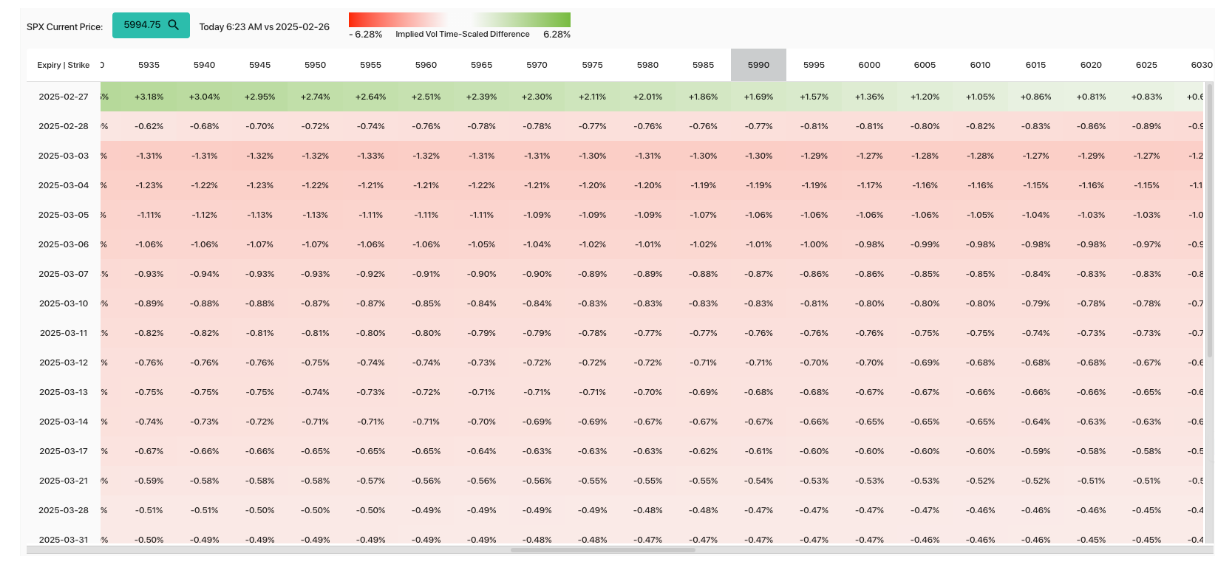Viewport: 1228px width, 566px height.
Task: Select the highlighted 5990 strike column header
Action: (758, 65)
